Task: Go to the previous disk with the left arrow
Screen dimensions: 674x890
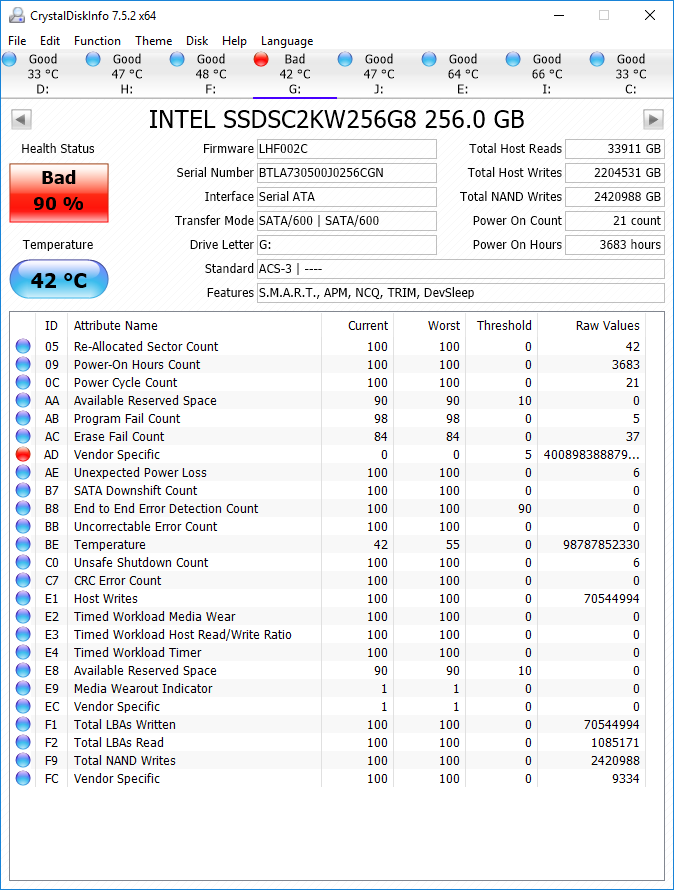Action: coord(21,120)
